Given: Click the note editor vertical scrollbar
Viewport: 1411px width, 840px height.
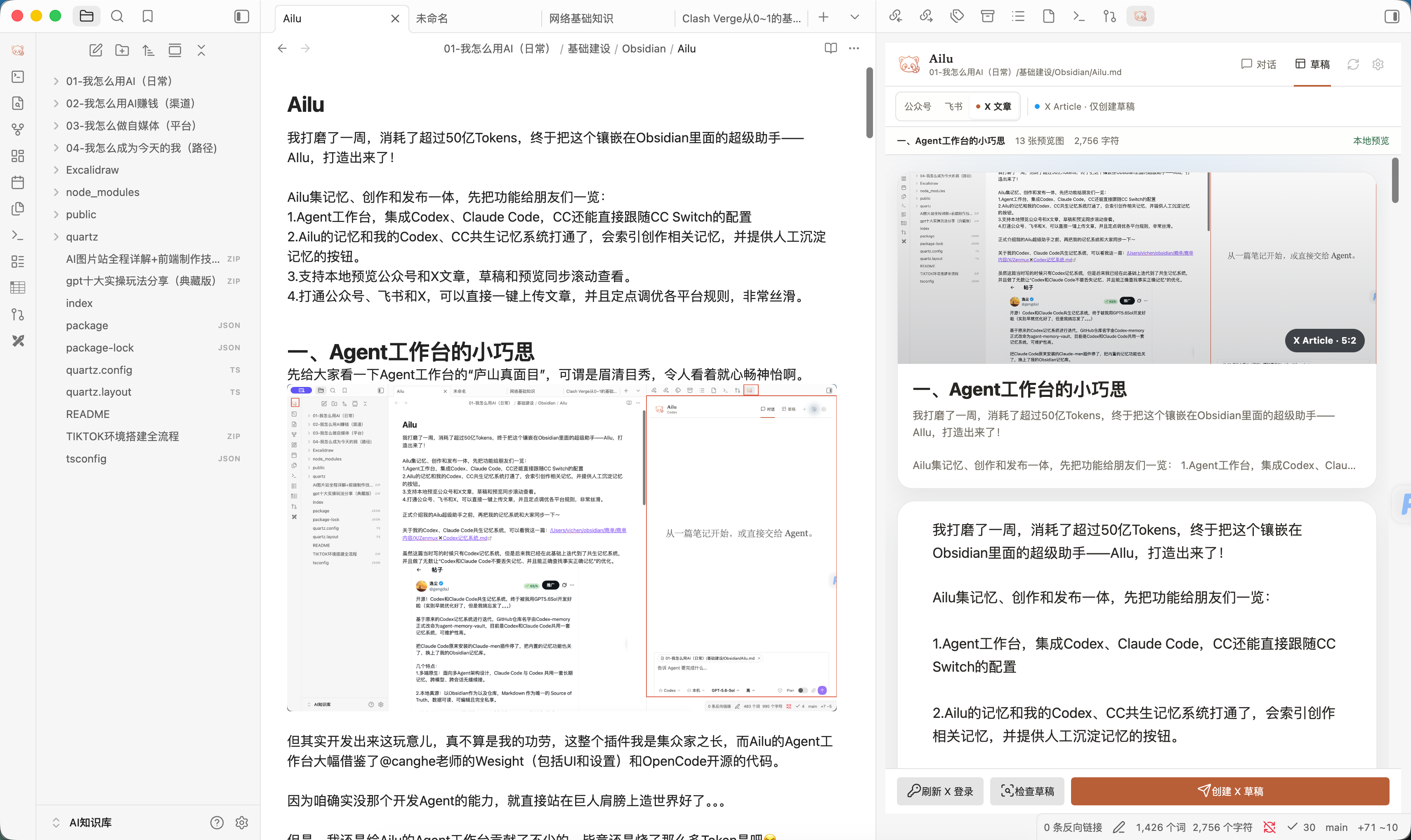Looking at the screenshot, I should [x=869, y=102].
